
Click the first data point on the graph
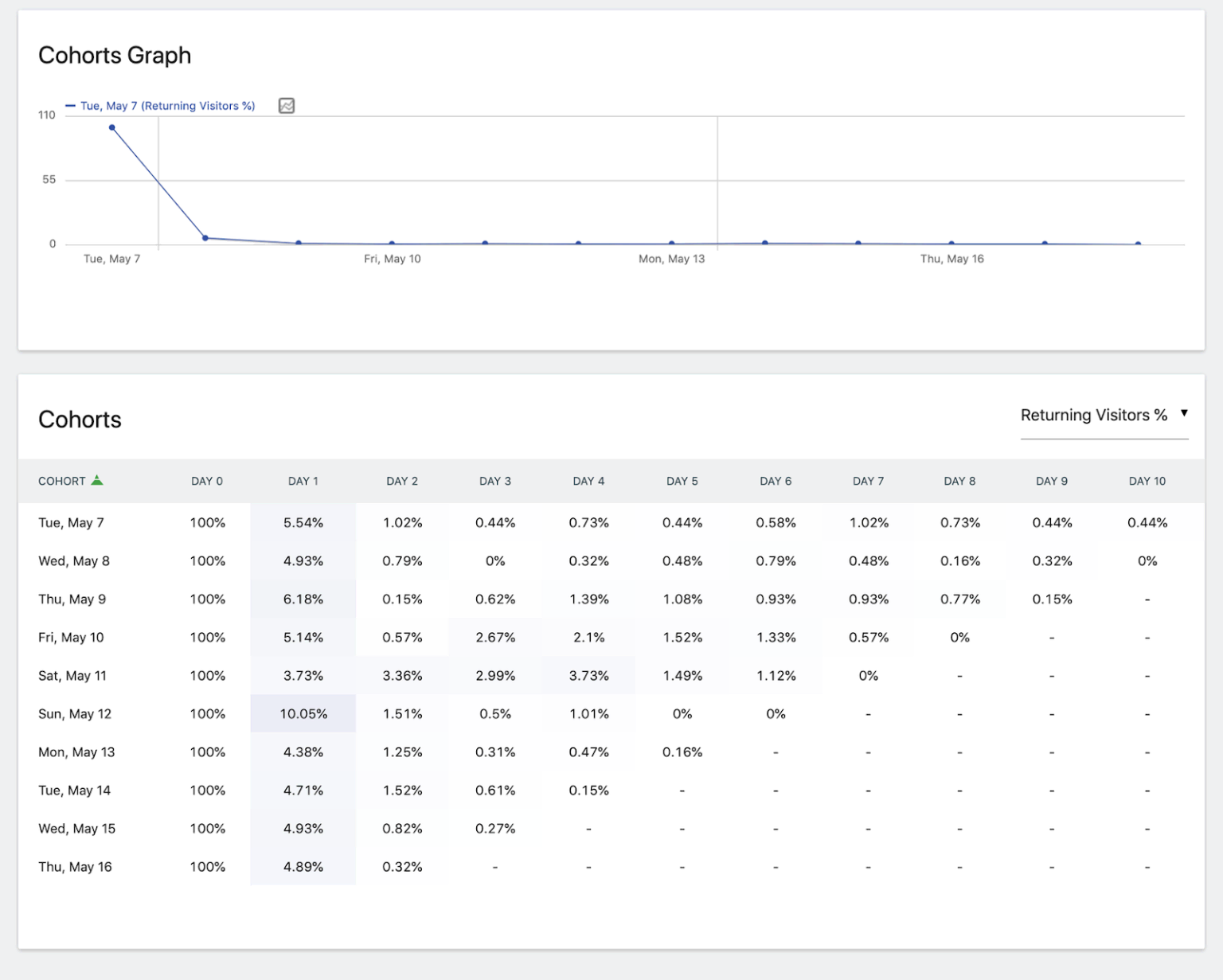pyautogui.click(x=112, y=127)
